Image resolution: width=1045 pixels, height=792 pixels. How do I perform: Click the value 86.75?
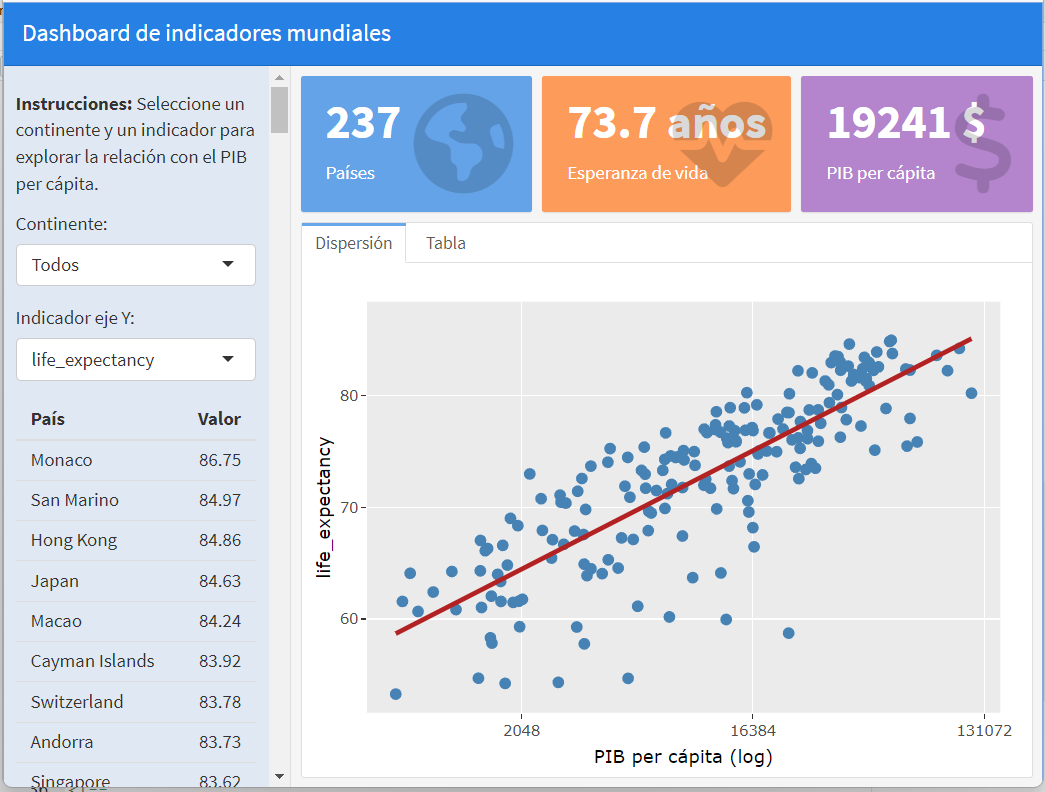(220, 460)
